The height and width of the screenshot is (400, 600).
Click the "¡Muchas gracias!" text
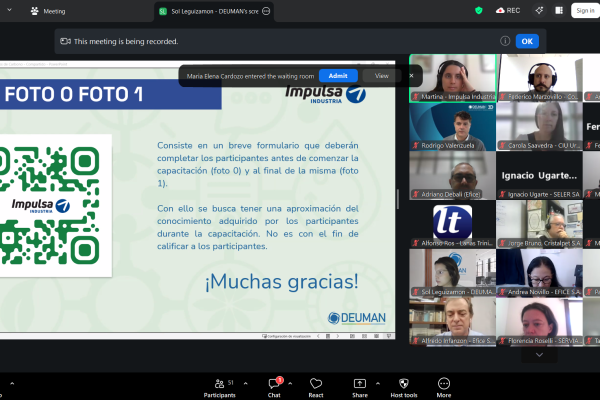(282, 281)
